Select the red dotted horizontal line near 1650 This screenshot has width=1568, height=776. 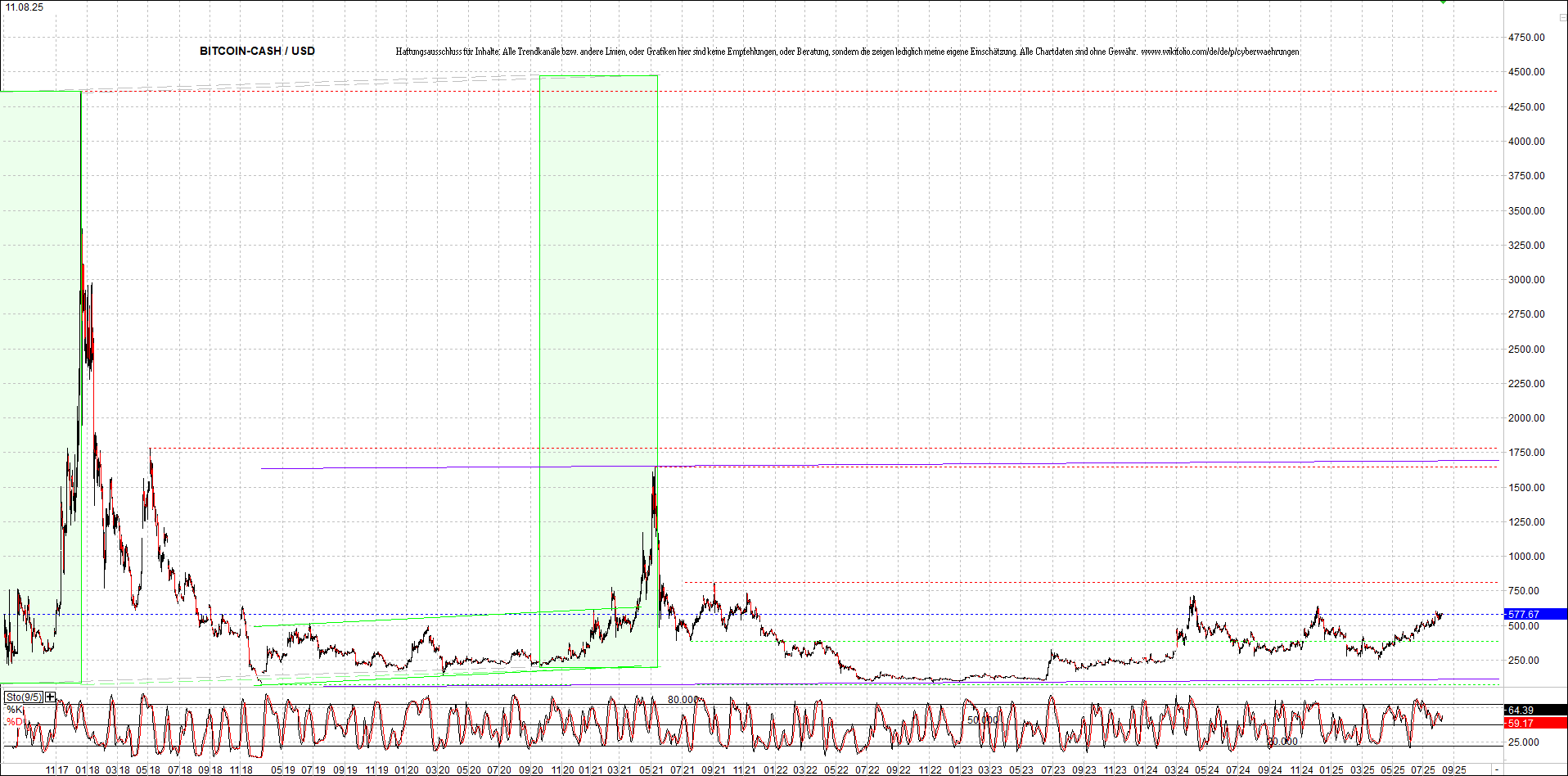coord(1077,467)
